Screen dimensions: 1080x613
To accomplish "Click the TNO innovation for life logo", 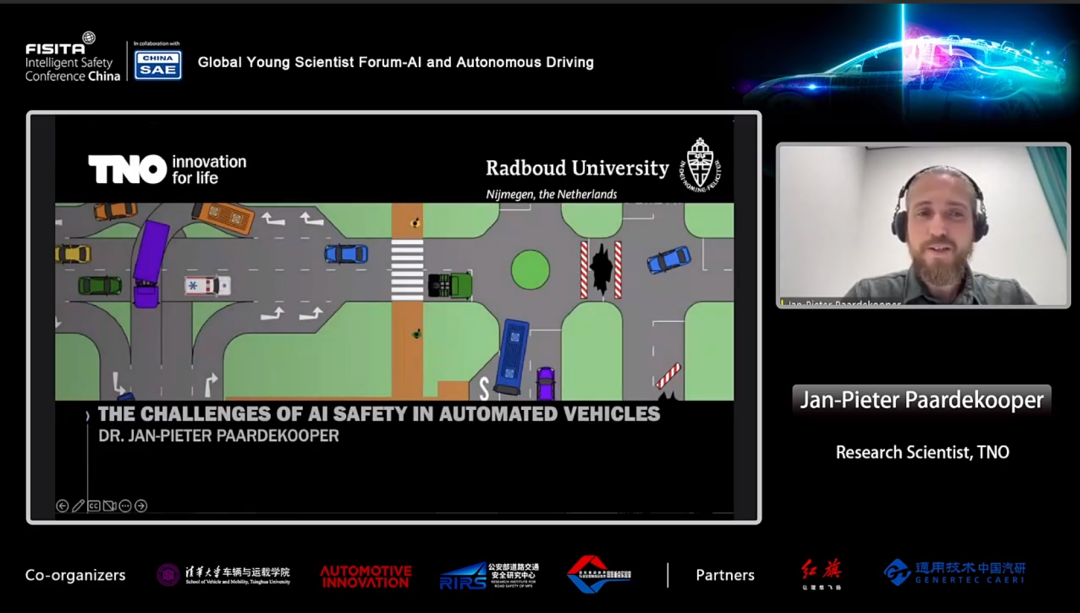I will click(x=167, y=169).
